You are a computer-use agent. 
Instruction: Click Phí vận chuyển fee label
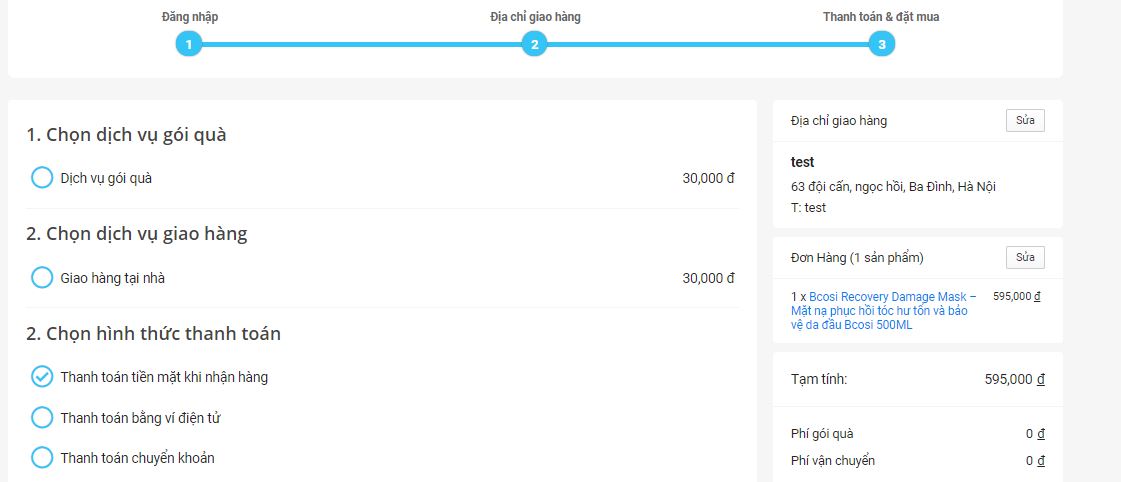point(833,461)
